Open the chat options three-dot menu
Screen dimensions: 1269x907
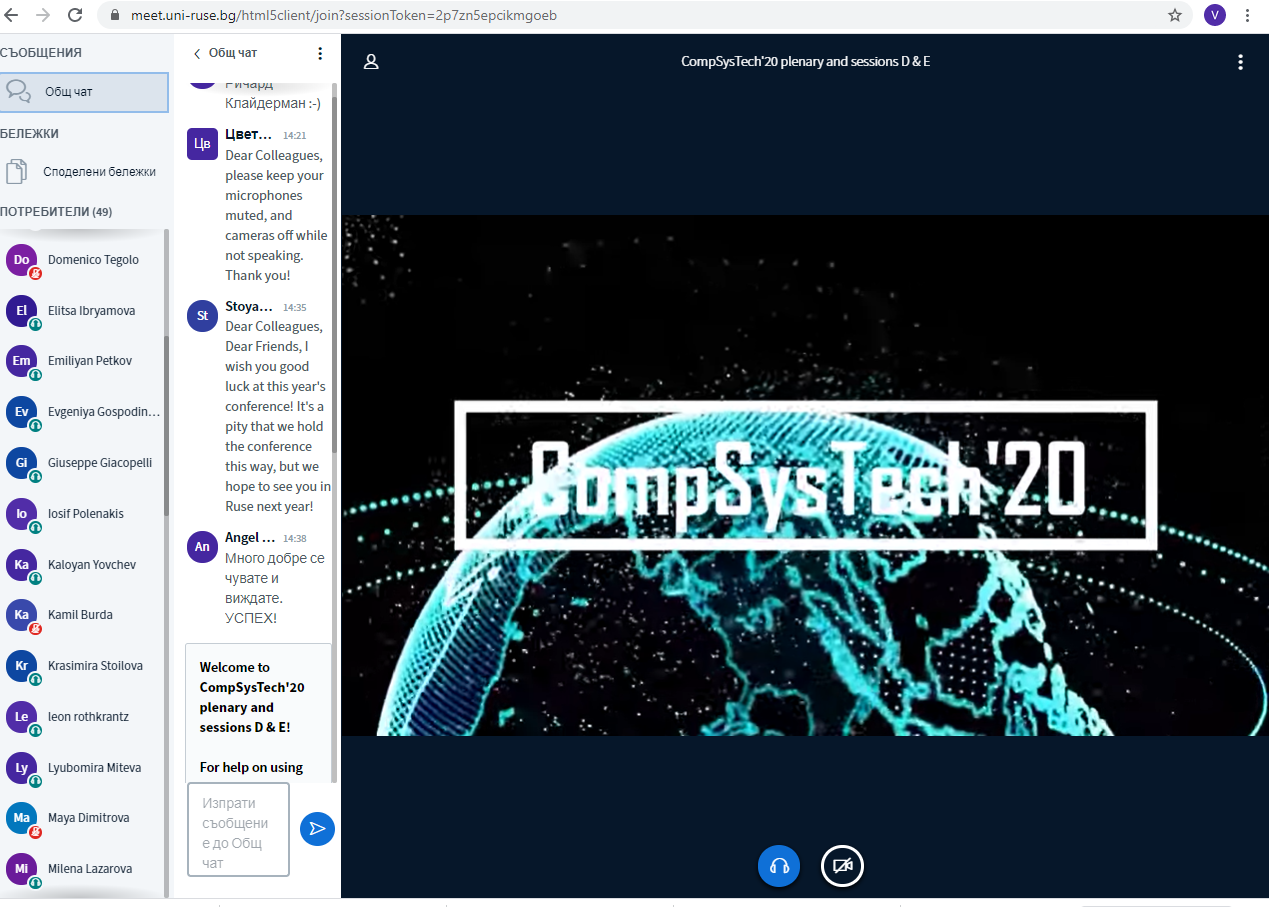320,53
